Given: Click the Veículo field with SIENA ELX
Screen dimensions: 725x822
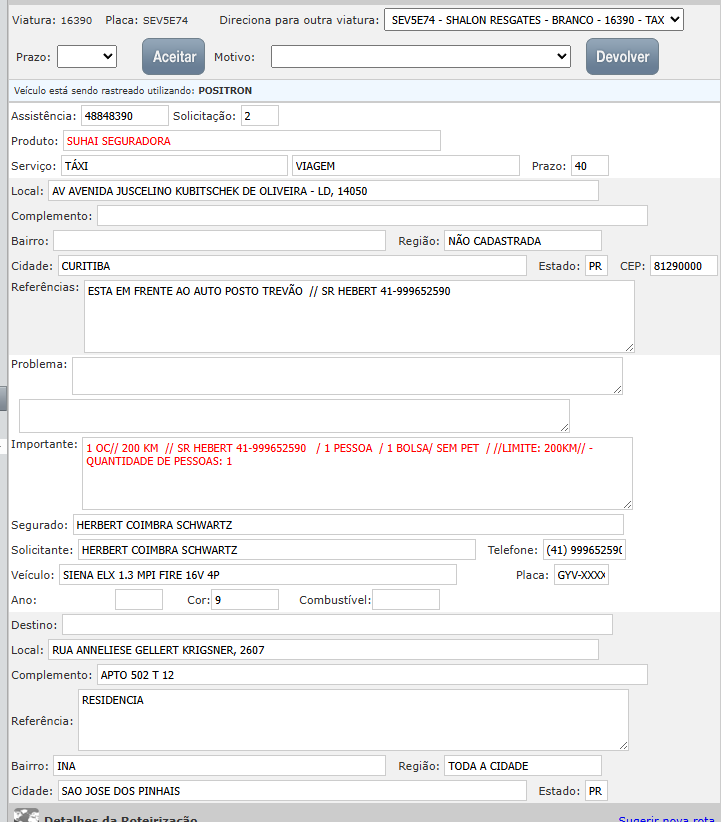Looking at the screenshot, I should point(257,575).
